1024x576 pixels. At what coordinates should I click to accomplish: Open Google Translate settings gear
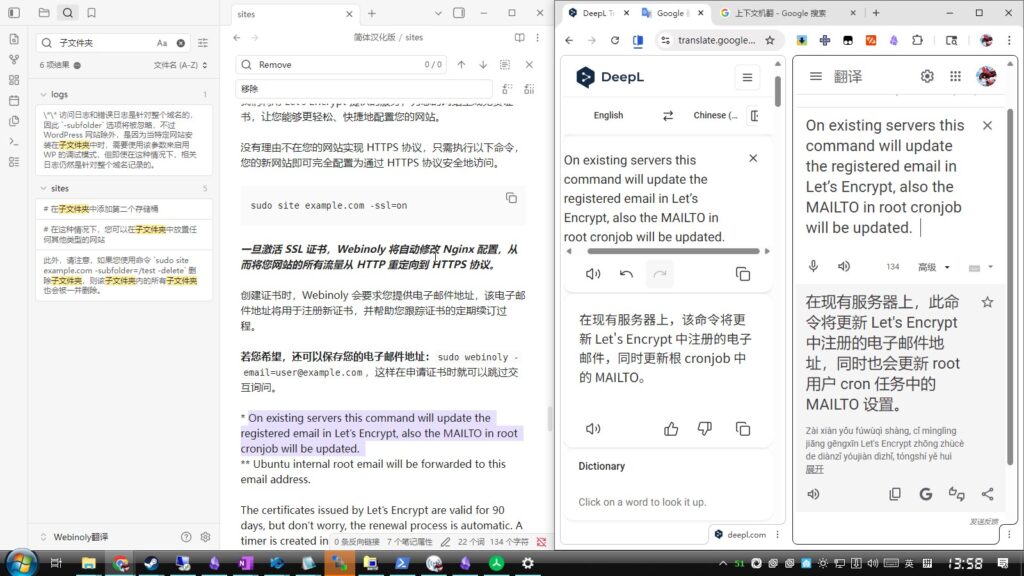[927, 76]
